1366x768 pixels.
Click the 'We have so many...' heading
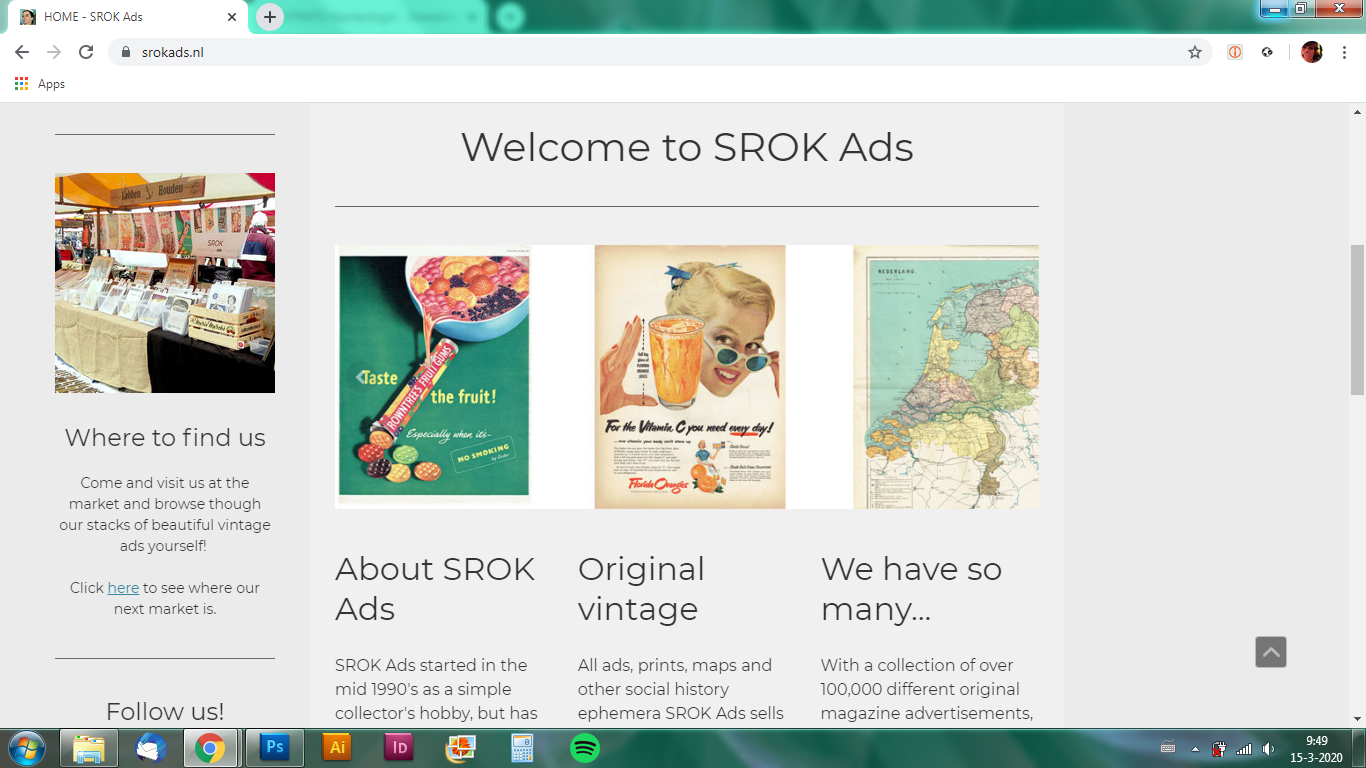[x=911, y=588]
